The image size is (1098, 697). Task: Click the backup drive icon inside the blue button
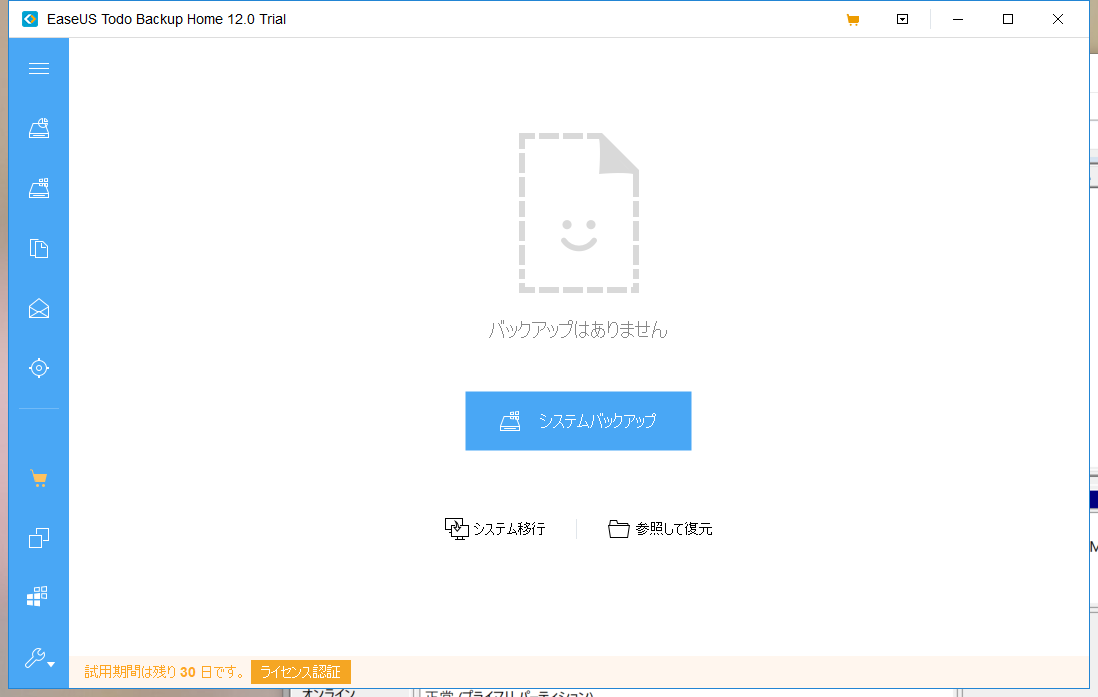[x=512, y=420]
